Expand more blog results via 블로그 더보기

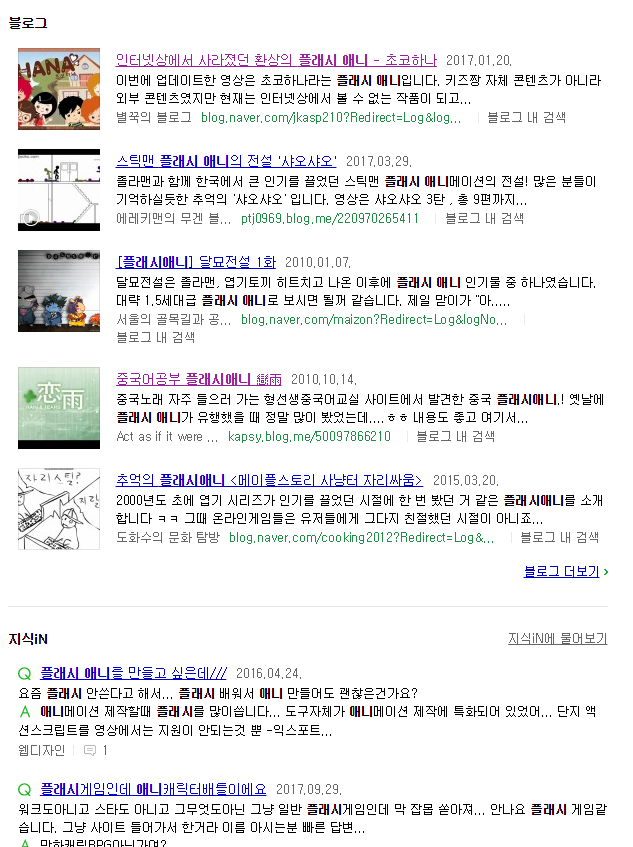click(565, 572)
